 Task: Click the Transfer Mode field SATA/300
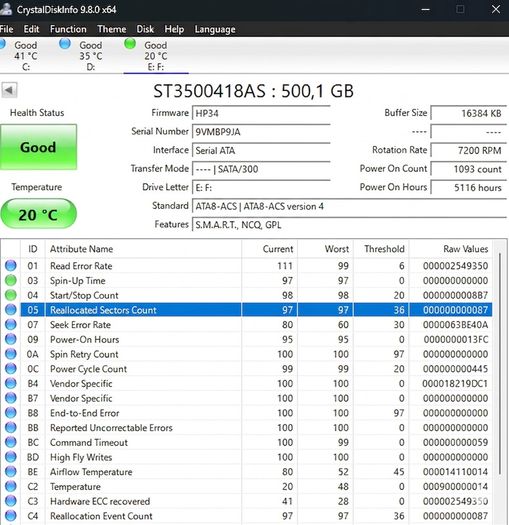point(261,169)
